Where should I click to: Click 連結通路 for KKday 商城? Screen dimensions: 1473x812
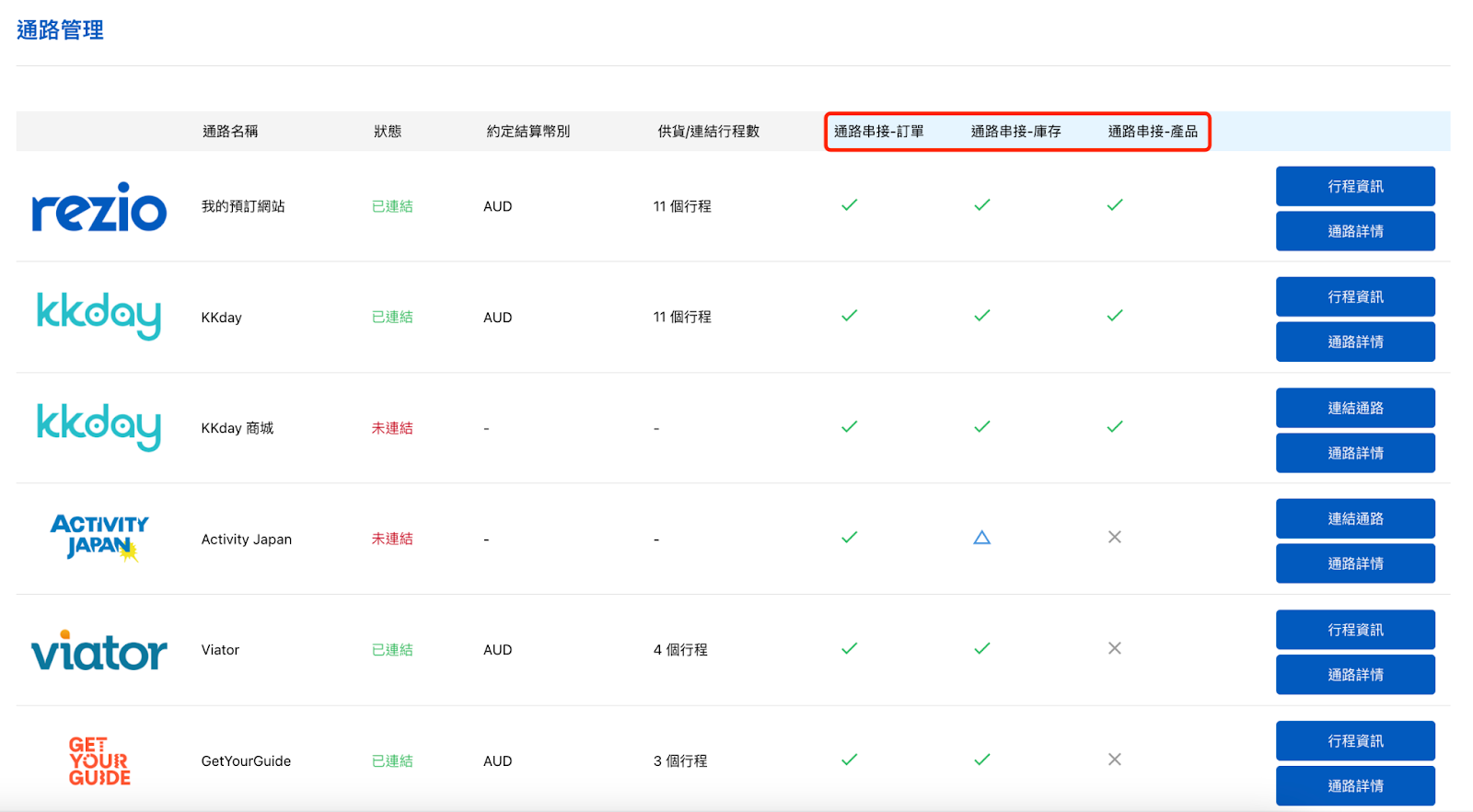[x=1355, y=408]
